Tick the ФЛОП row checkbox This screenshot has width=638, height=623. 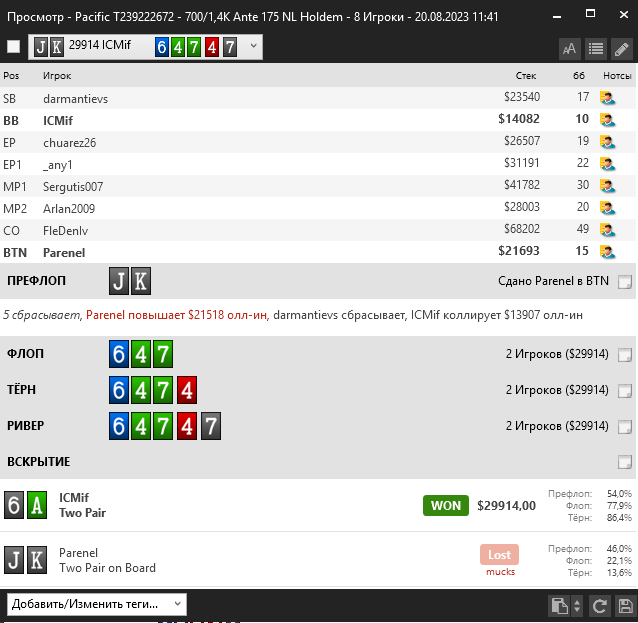point(625,354)
